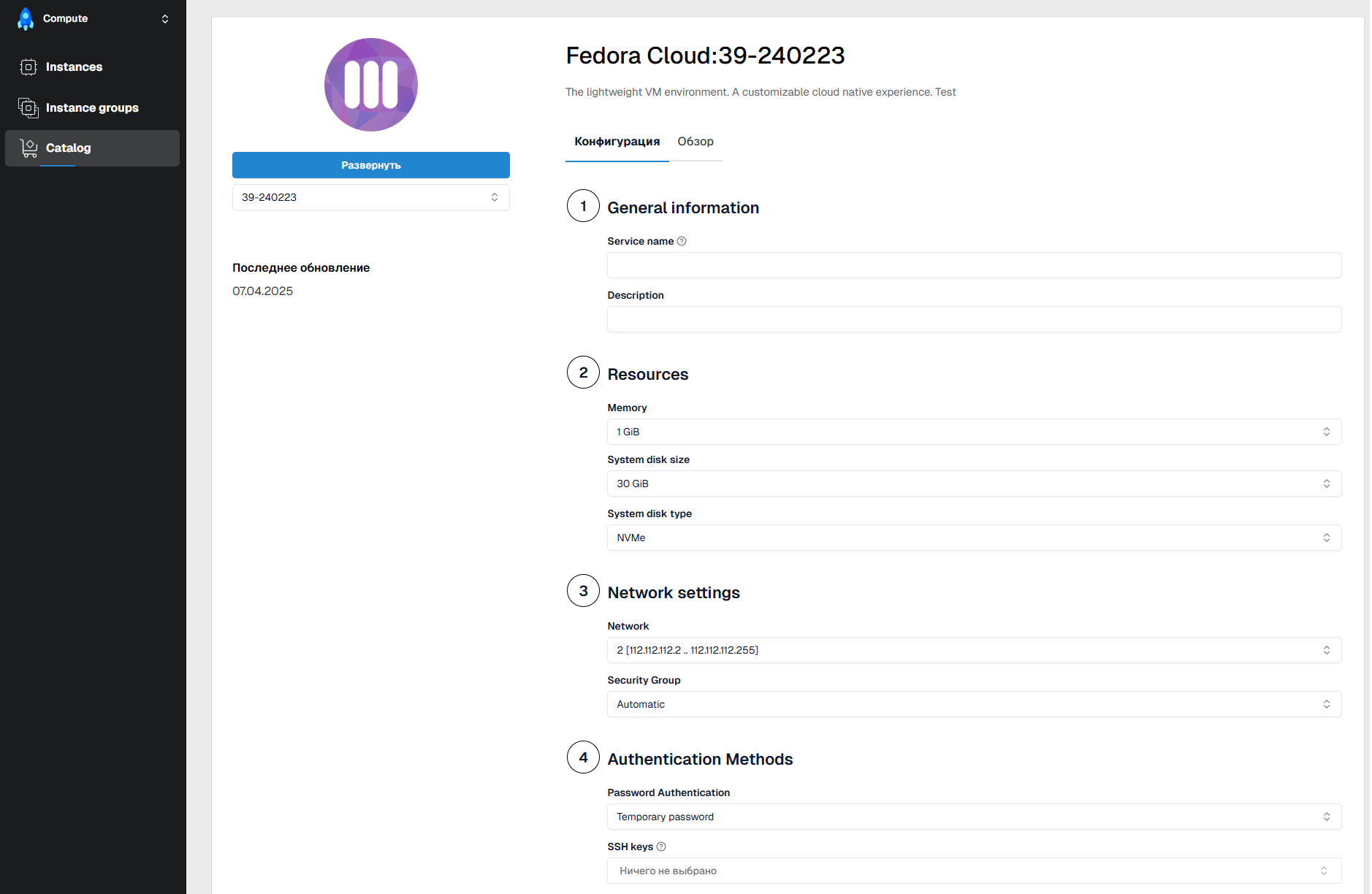Image resolution: width=1372 pixels, height=894 pixels.
Task: Click the Service name help icon
Action: click(682, 241)
